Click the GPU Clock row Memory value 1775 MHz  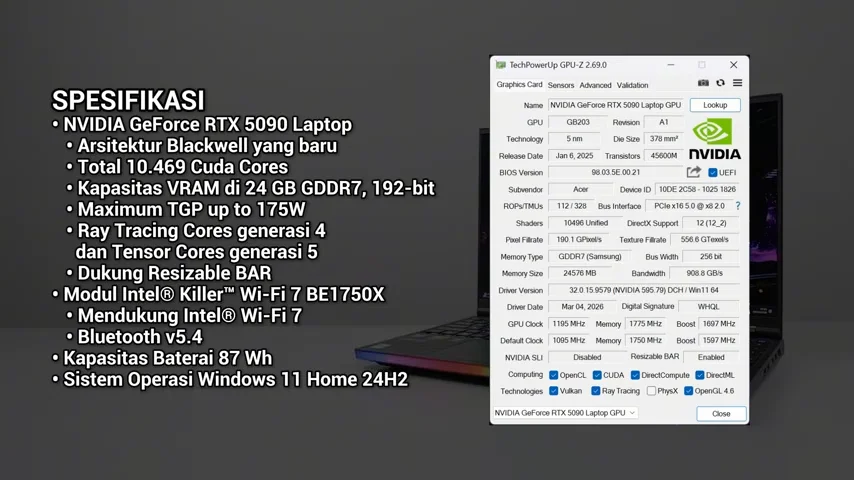[x=645, y=324]
